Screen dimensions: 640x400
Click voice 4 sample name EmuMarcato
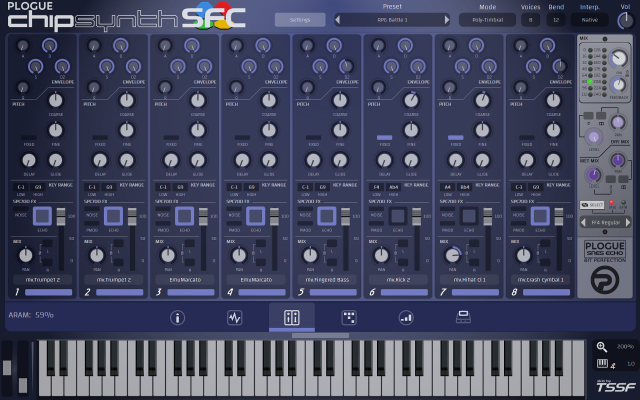[256, 280]
